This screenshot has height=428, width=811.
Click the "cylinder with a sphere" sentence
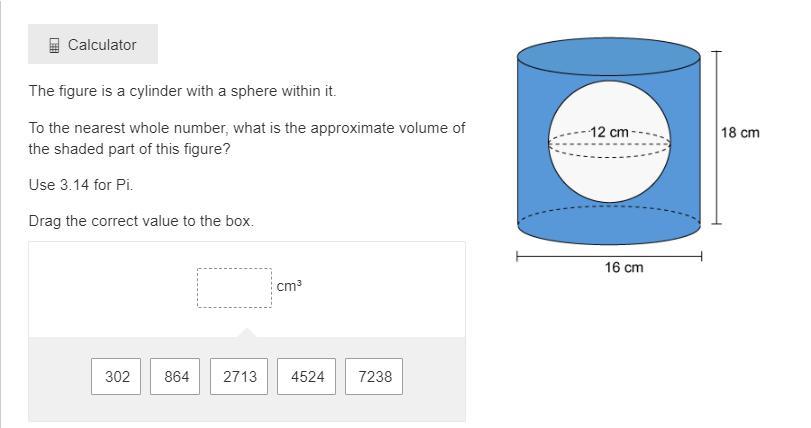coord(182,91)
